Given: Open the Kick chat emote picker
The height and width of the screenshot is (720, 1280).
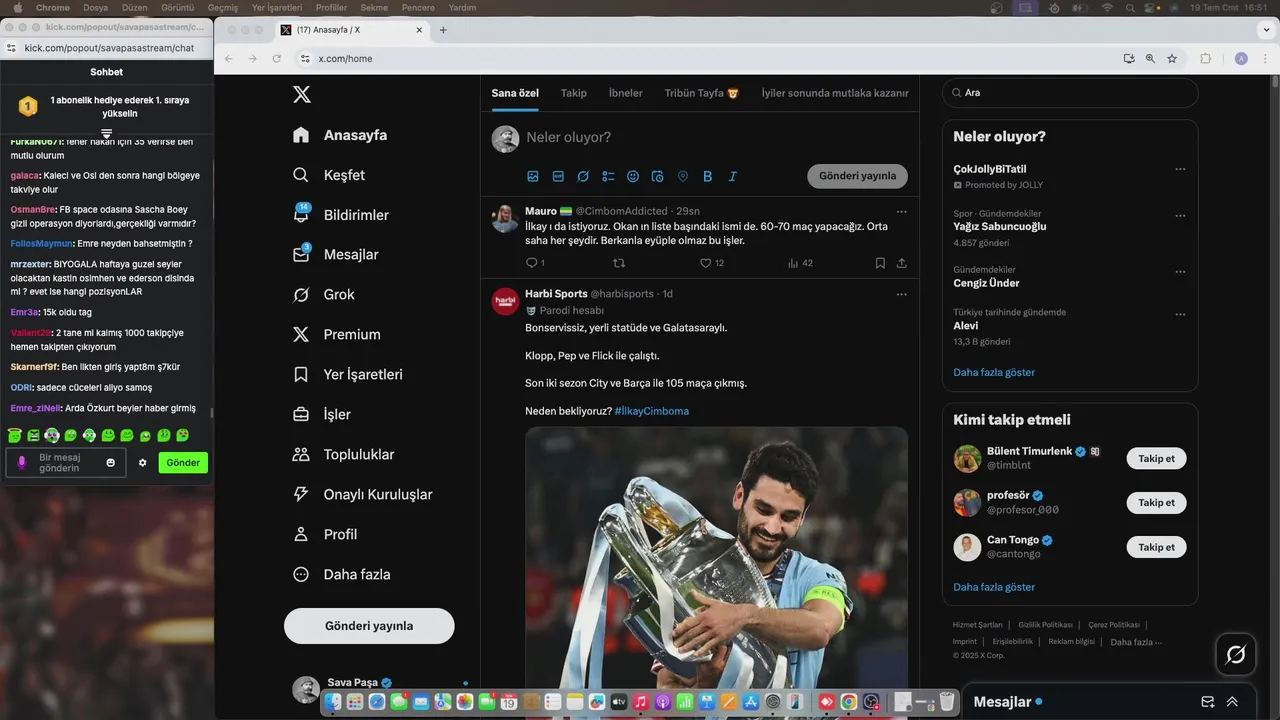Looking at the screenshot, I should (111, 463).
